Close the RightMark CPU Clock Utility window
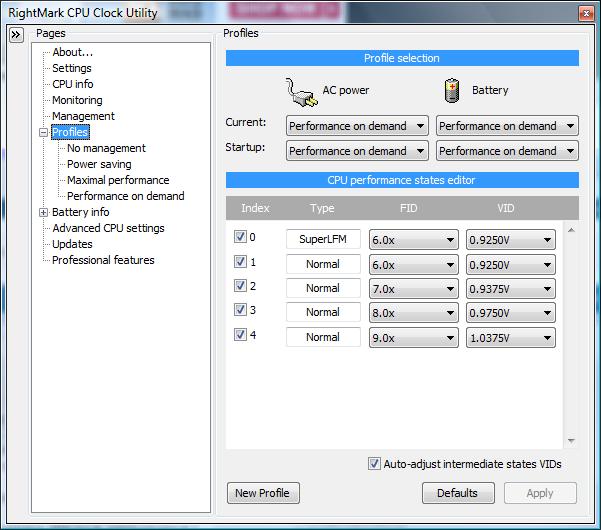601x530 pixels. [x=586, y=14]
